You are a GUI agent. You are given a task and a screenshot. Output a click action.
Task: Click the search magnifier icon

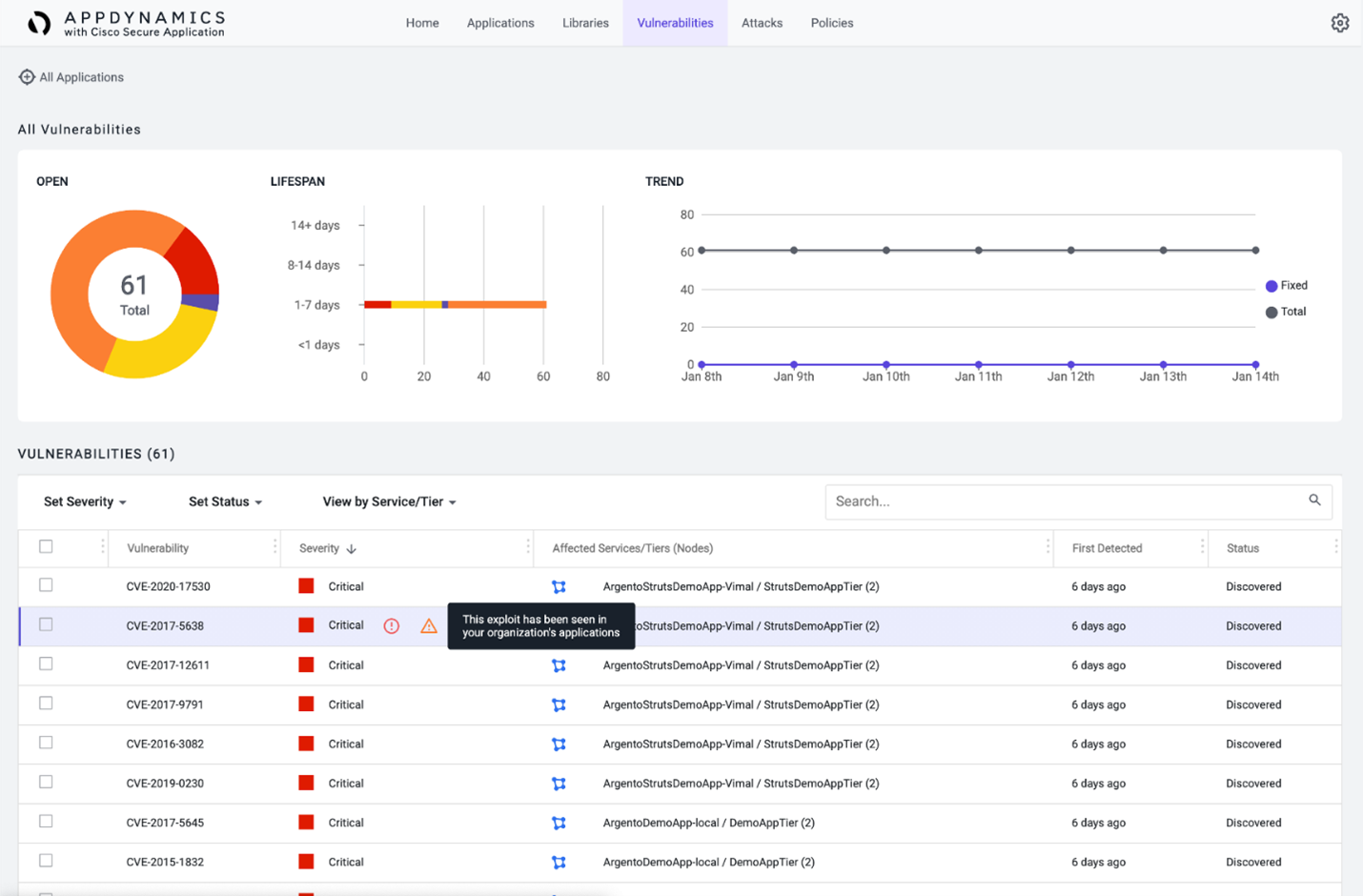[1314, 500]
